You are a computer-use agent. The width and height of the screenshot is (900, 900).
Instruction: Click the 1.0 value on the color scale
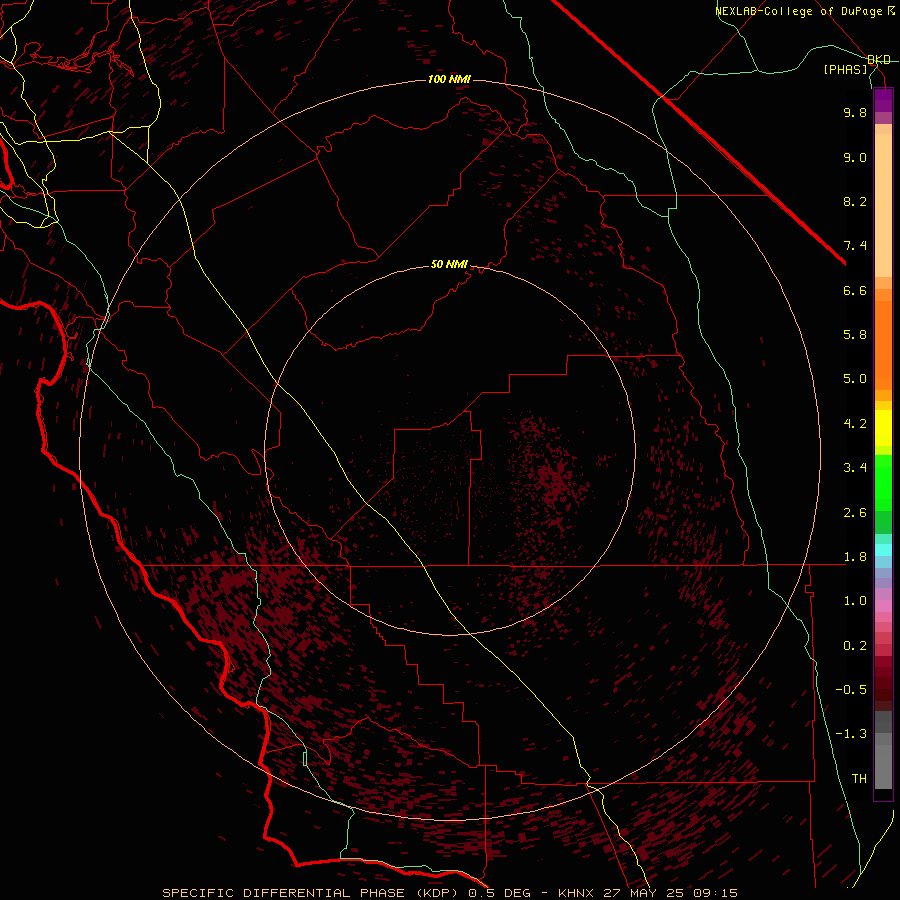(x=855, y=601)
